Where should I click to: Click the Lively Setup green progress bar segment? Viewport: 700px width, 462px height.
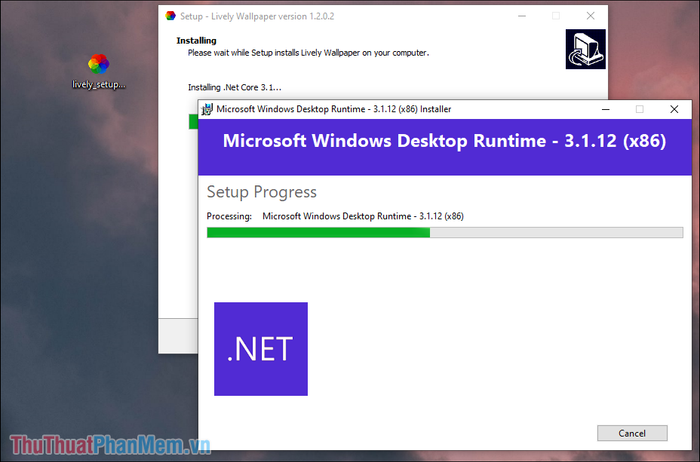[x=193, y=121]
